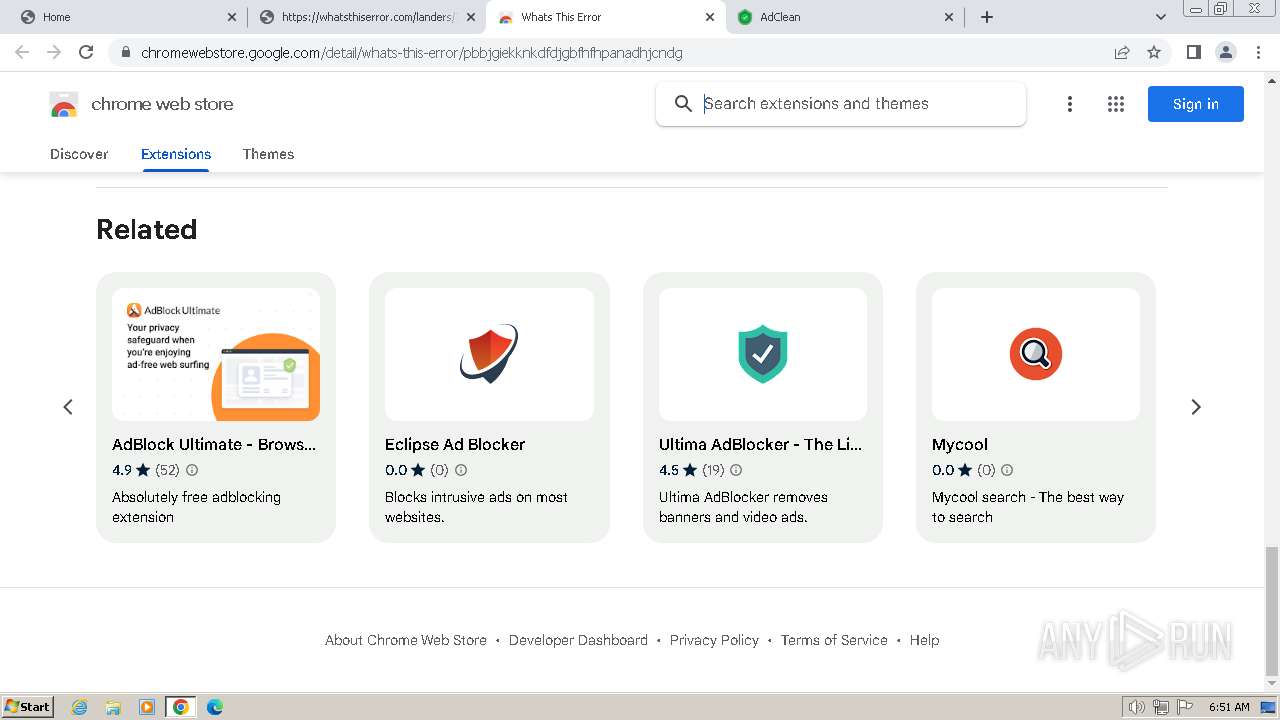
Task: Click info icon next to Mycool rating
Action: tap(1007, 470)
